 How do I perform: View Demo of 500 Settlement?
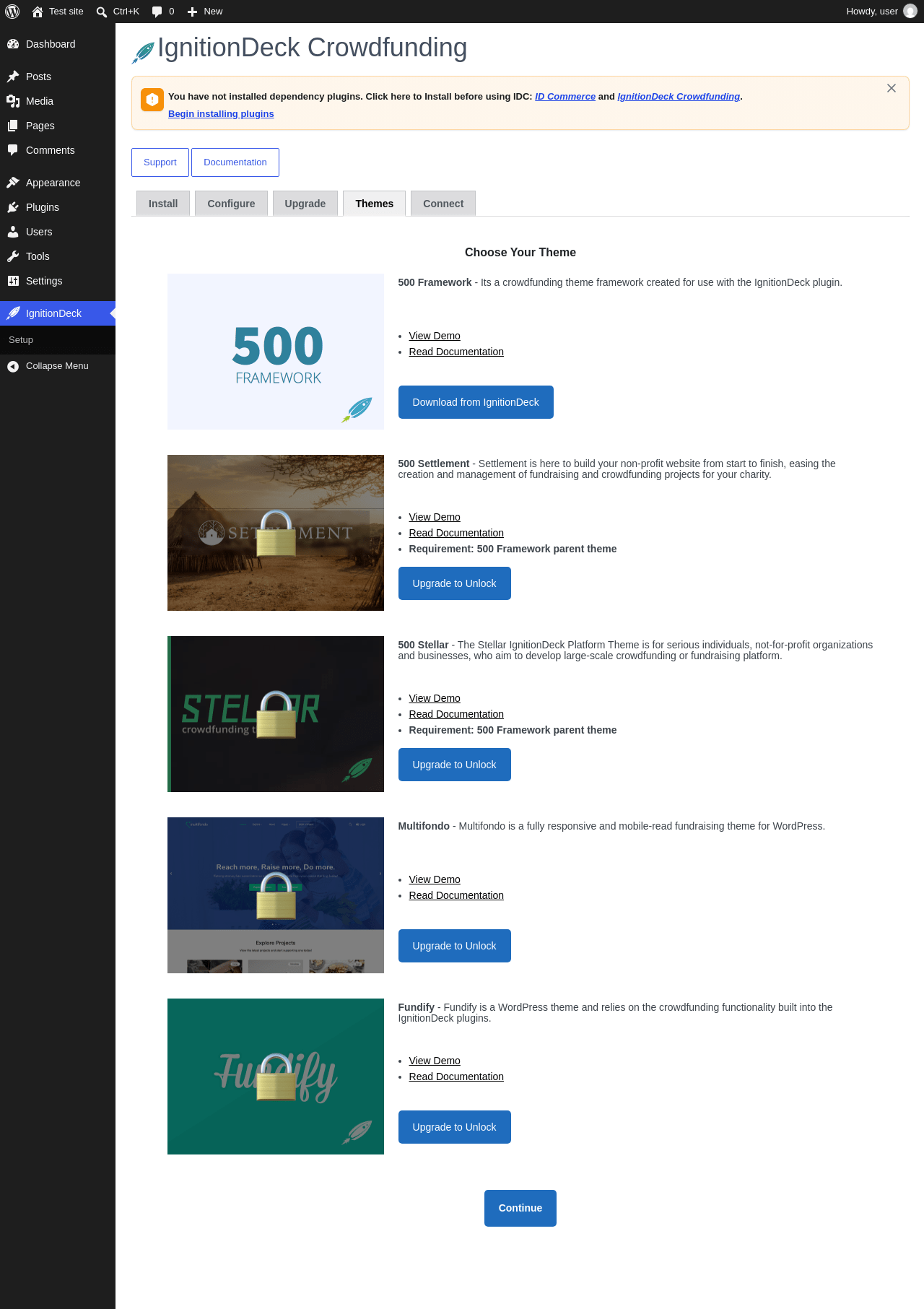(435, 517)
